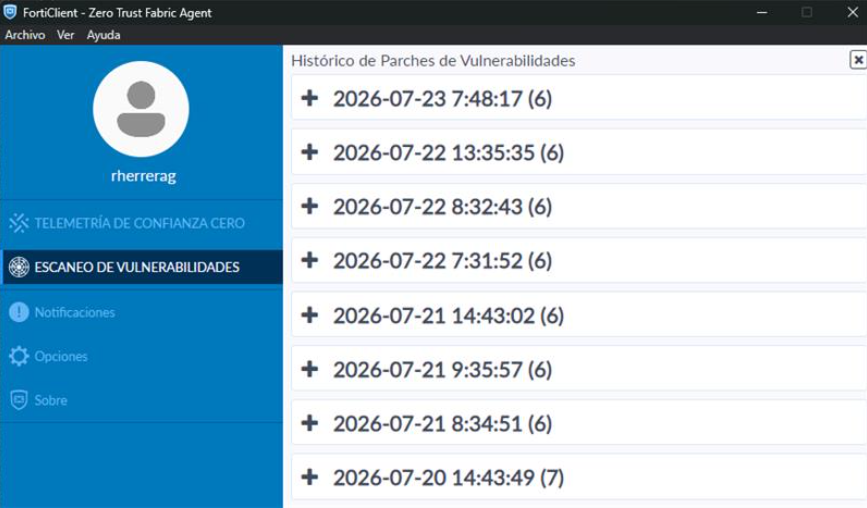Expand the 2026-07-22 7:31:52 entry

coord(310,260)
